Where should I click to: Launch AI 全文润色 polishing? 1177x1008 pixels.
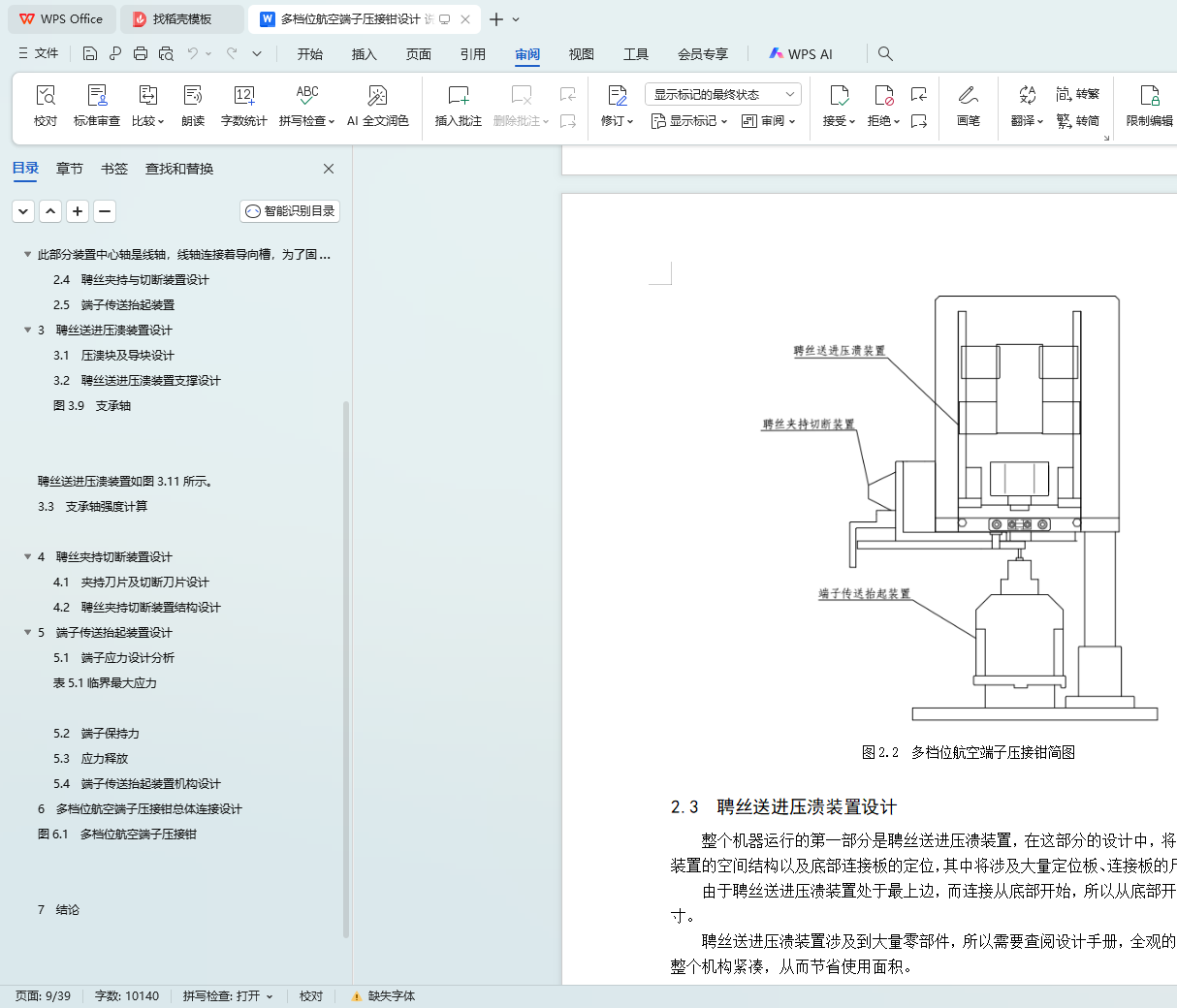pos(378,106)
